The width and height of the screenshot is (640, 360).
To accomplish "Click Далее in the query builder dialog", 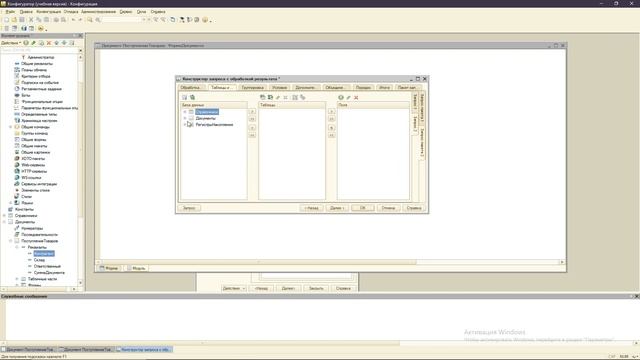I will tap(337, 208).
